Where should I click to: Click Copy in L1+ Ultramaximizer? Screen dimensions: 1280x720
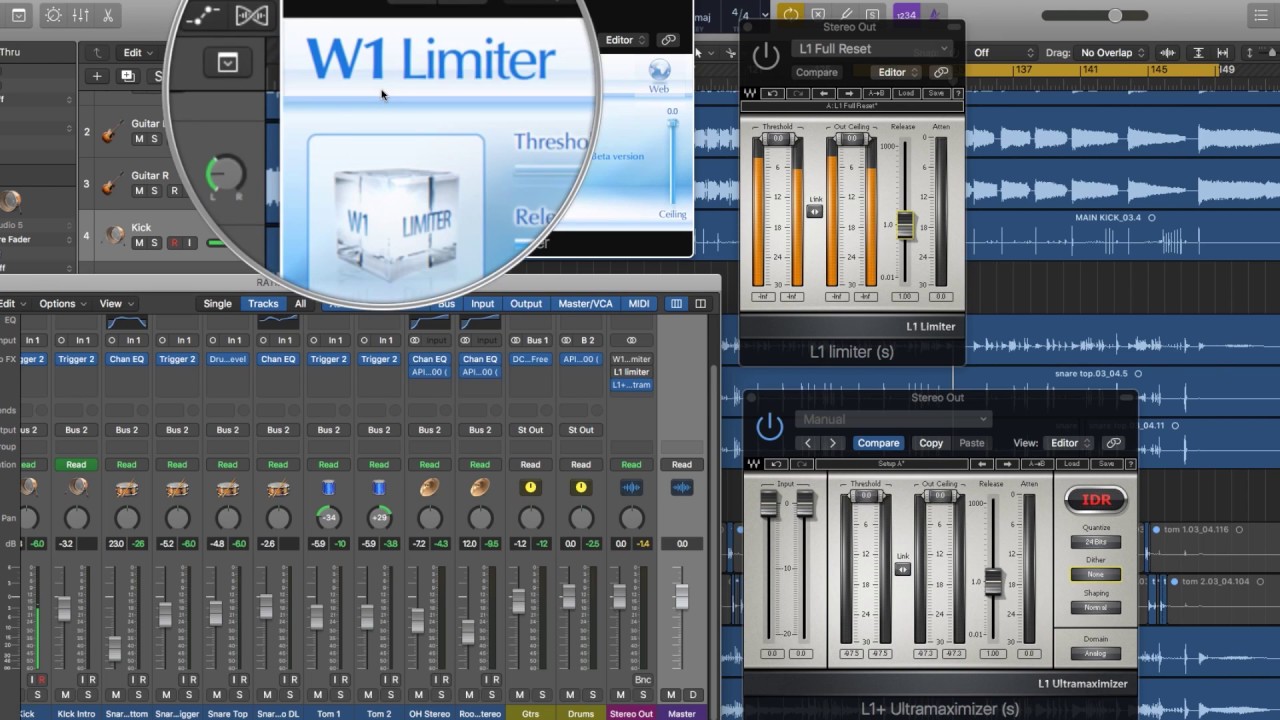[931, 443]
